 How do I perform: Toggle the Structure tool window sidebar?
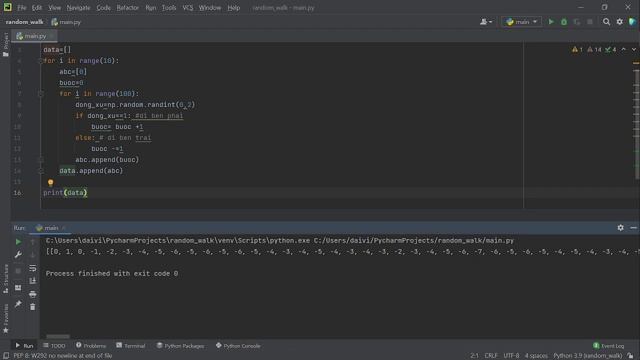[x=5, y=279]
